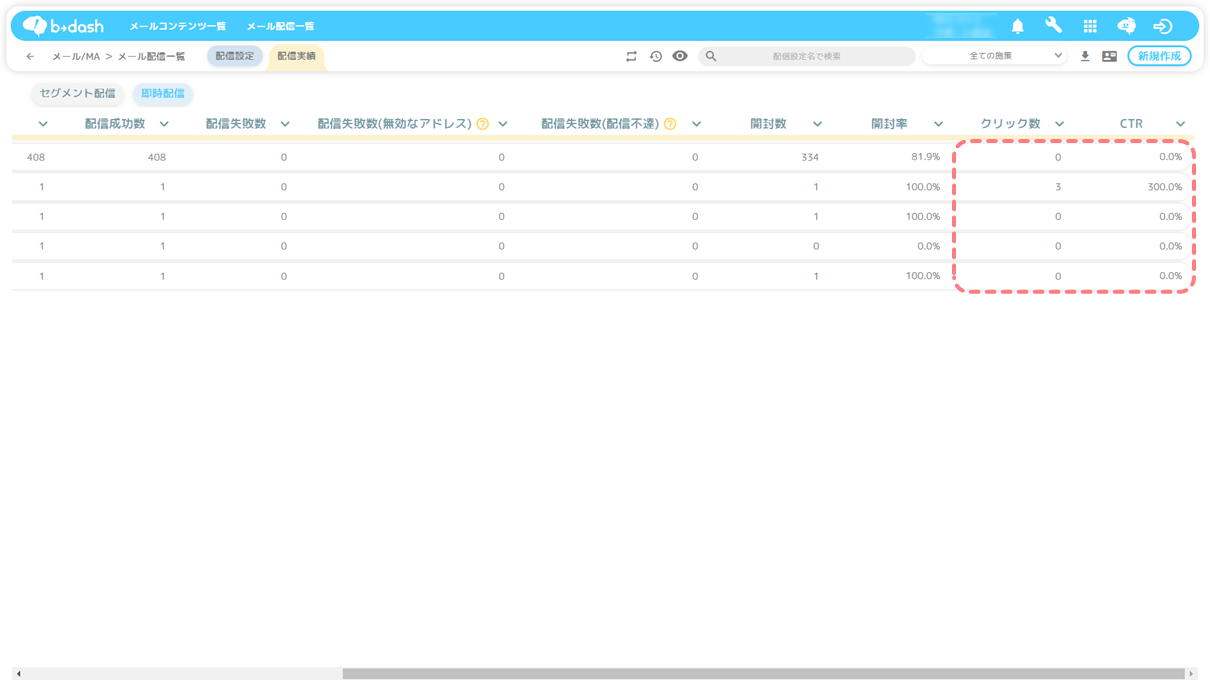Click the CTR column header label

1131,124
